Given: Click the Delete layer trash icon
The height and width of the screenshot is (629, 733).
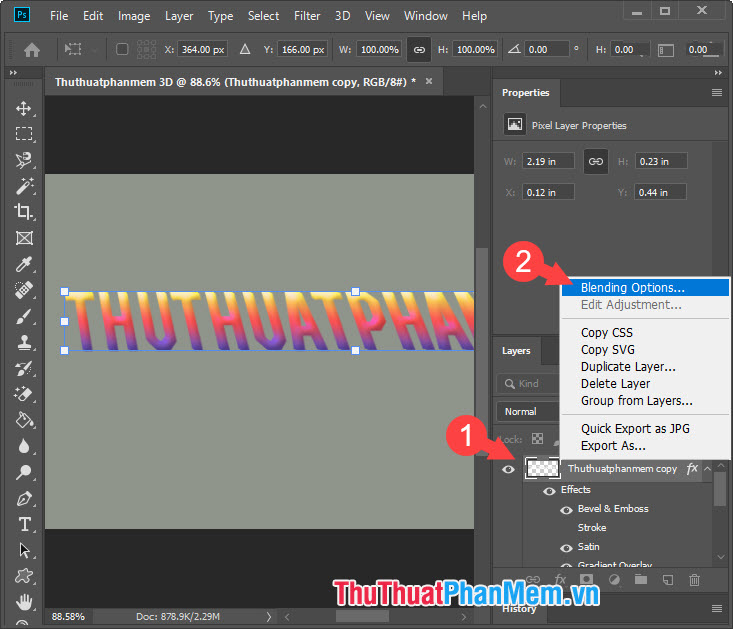Looking at the screenshot, I should (x=694, y=580).
